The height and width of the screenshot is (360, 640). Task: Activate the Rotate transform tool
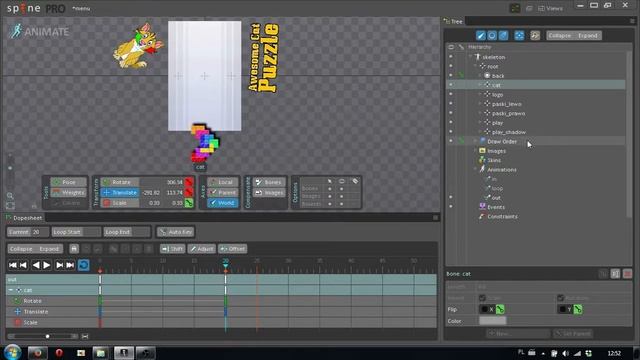coord(120,182)
